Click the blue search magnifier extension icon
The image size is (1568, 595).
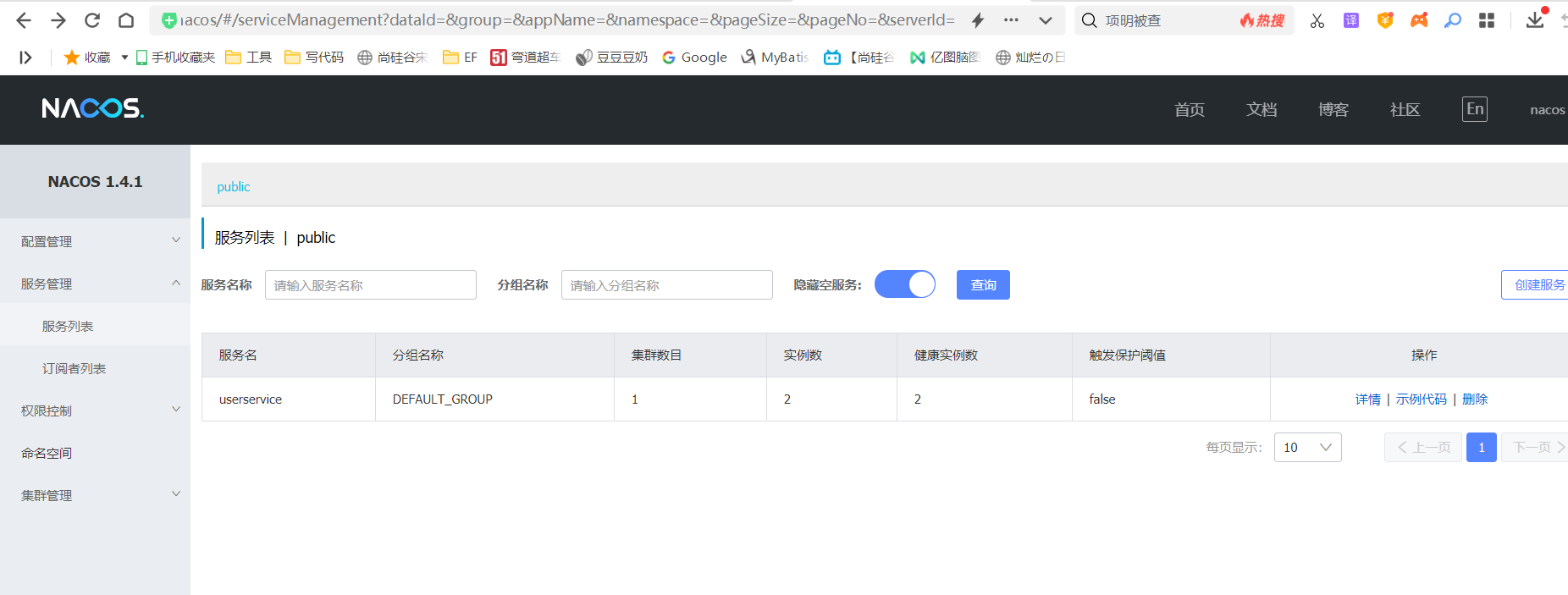[1453, 20]
